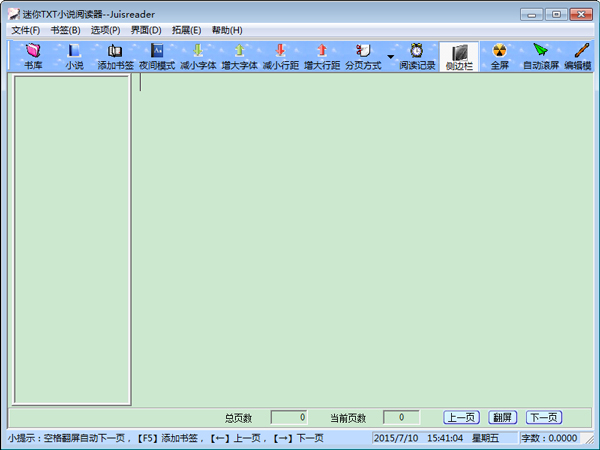Expand the 分页方式 dropdown arrow
This screenshot has height=450, width=600.
(390, 56)
